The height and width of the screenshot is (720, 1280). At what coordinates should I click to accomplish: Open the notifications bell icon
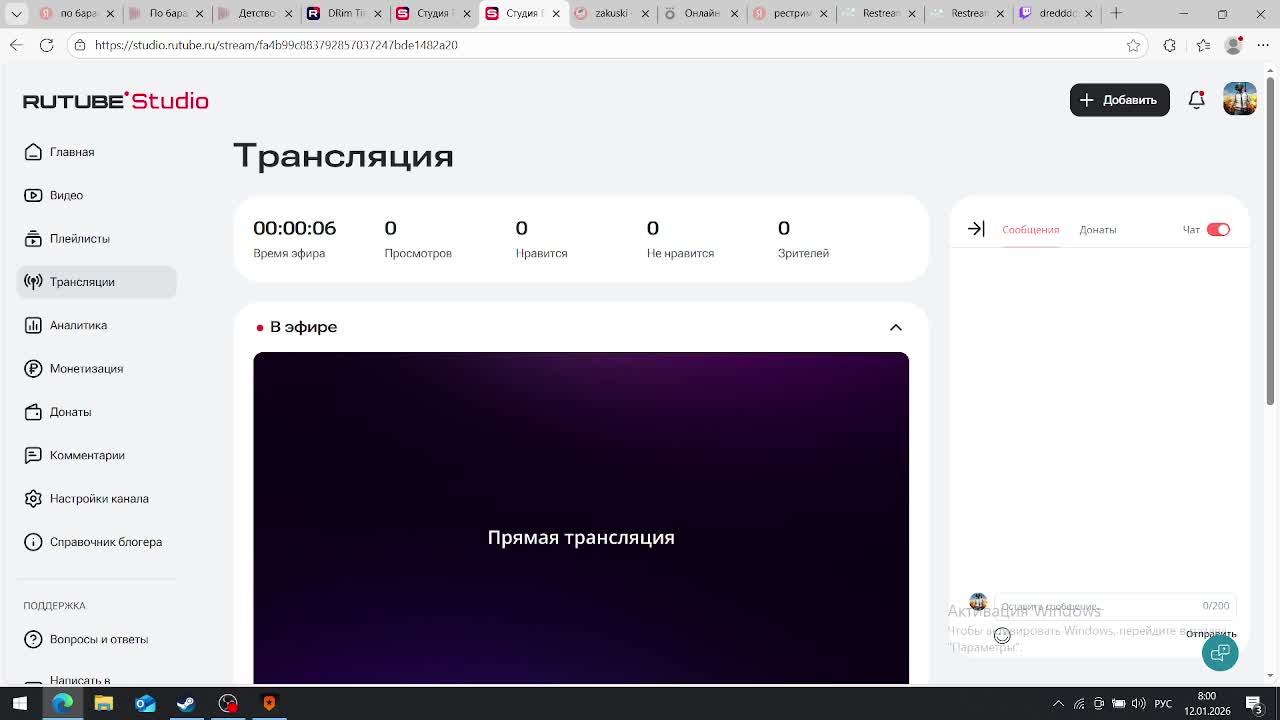pos(1196,100)
